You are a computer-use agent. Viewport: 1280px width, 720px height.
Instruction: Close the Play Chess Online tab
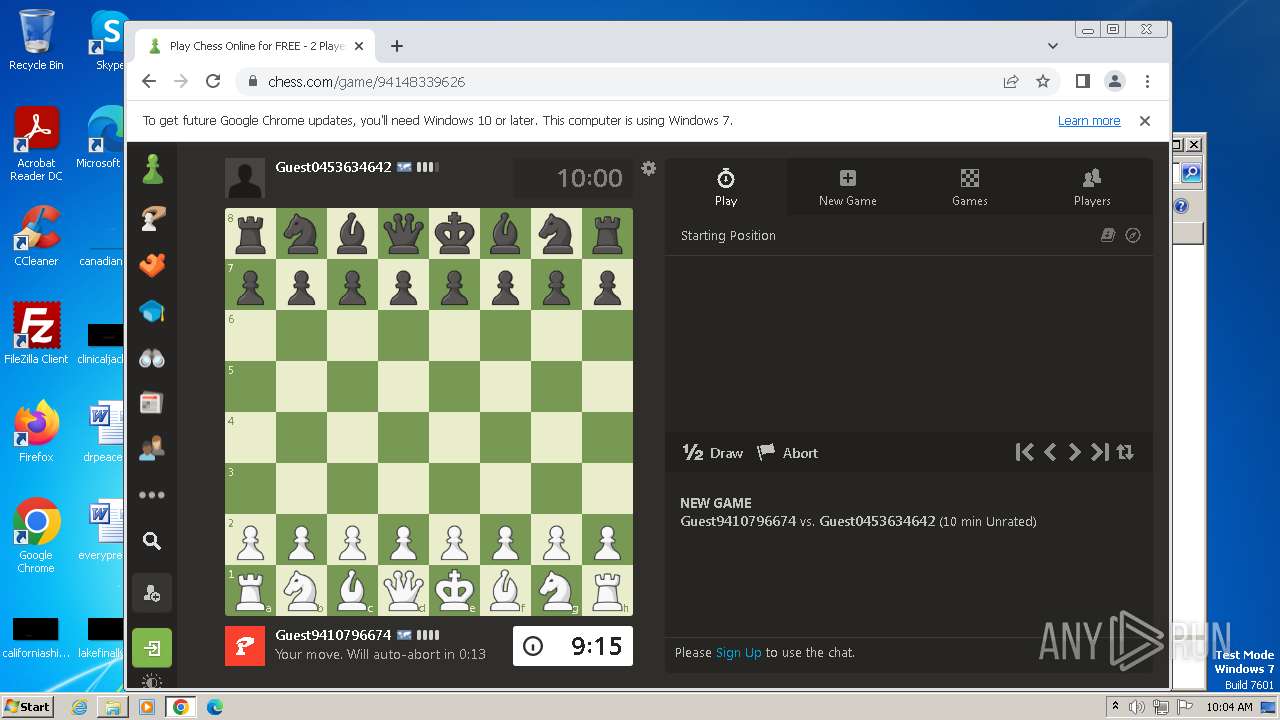[359, 46]
